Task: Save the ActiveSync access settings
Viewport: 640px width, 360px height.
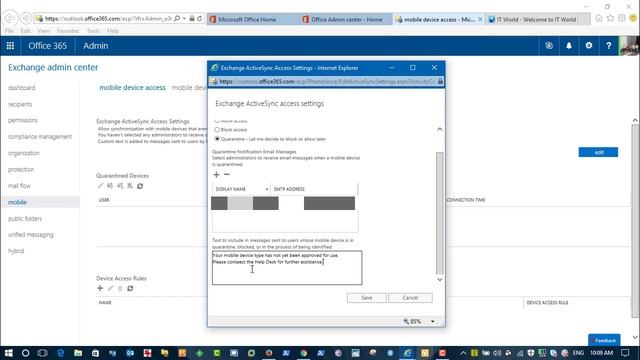Action: (x=367, y=298)
